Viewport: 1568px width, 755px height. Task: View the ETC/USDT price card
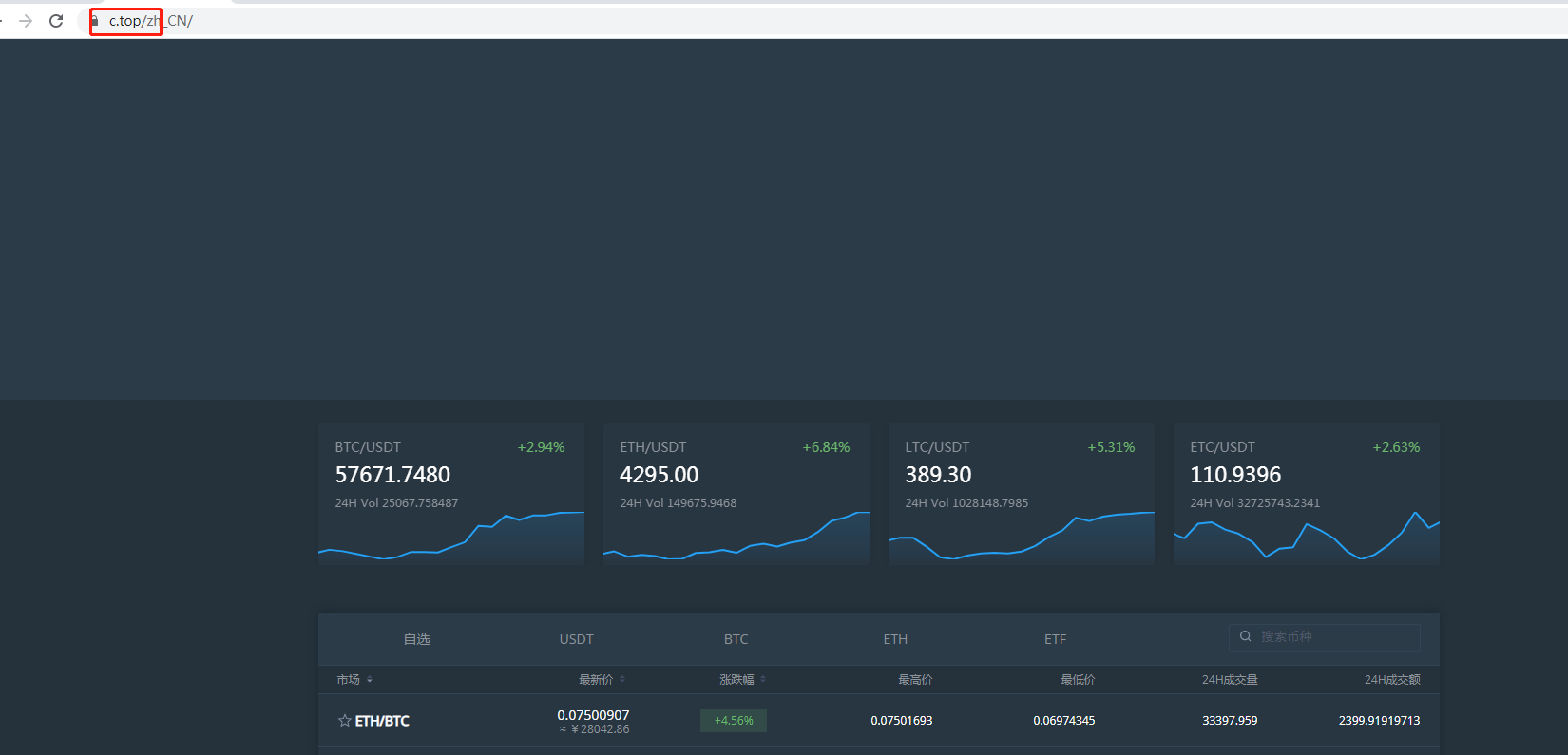click(x=1307, y=494)
